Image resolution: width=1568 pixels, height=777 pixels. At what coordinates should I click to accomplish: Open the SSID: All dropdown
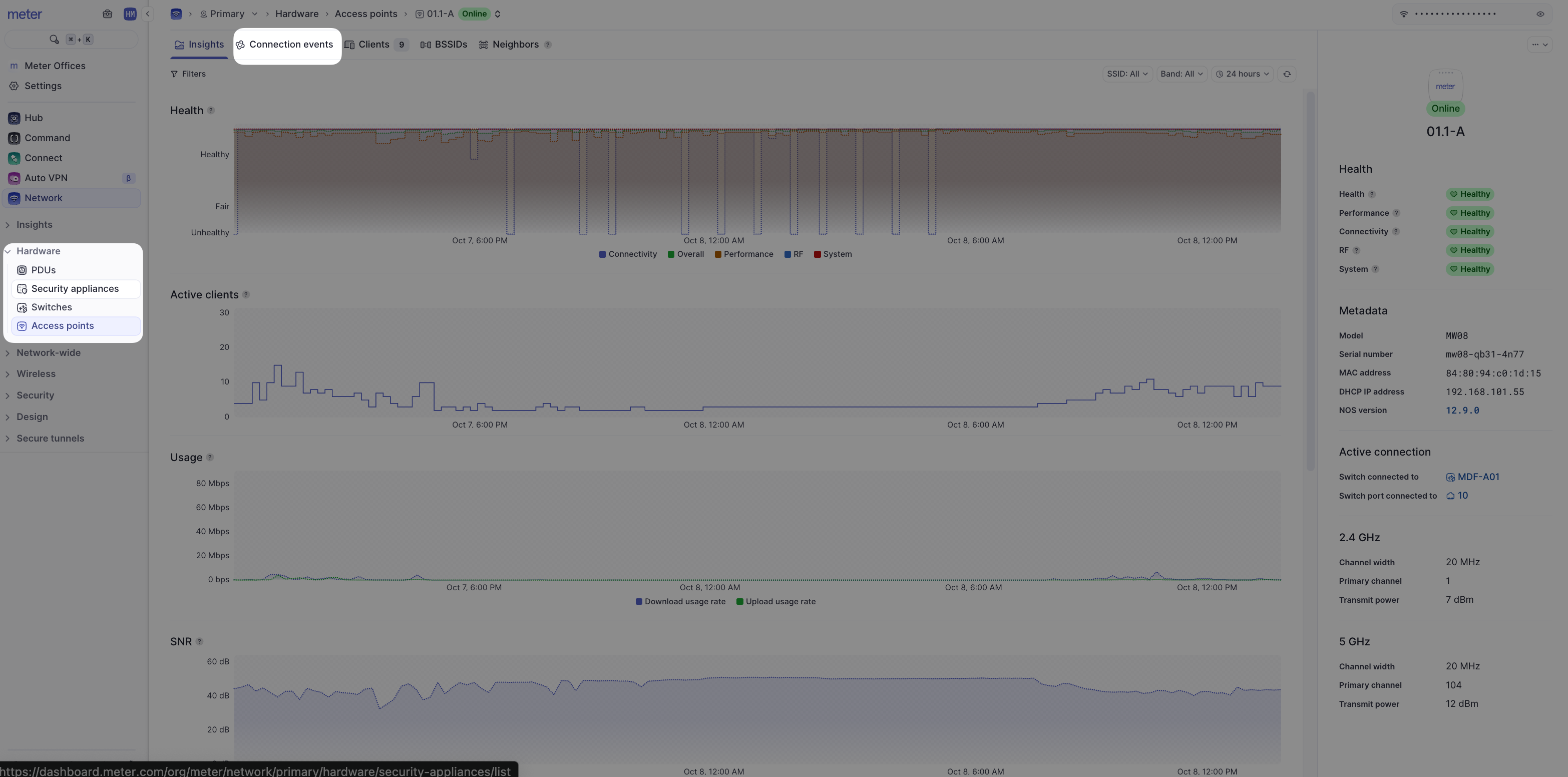pyautogui.click(x=1127, y=74)
